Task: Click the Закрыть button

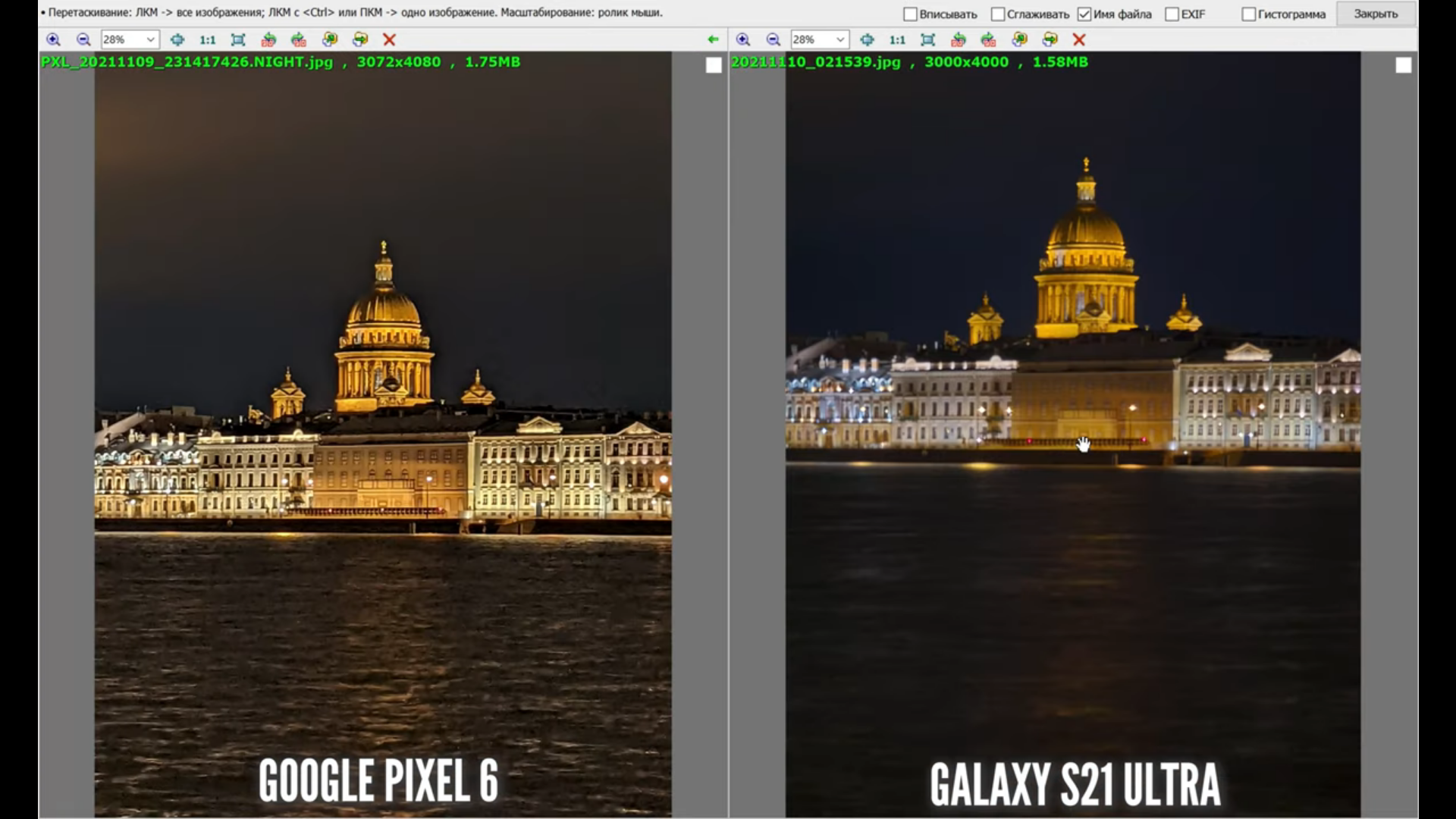Action: tap(1376, 14)
